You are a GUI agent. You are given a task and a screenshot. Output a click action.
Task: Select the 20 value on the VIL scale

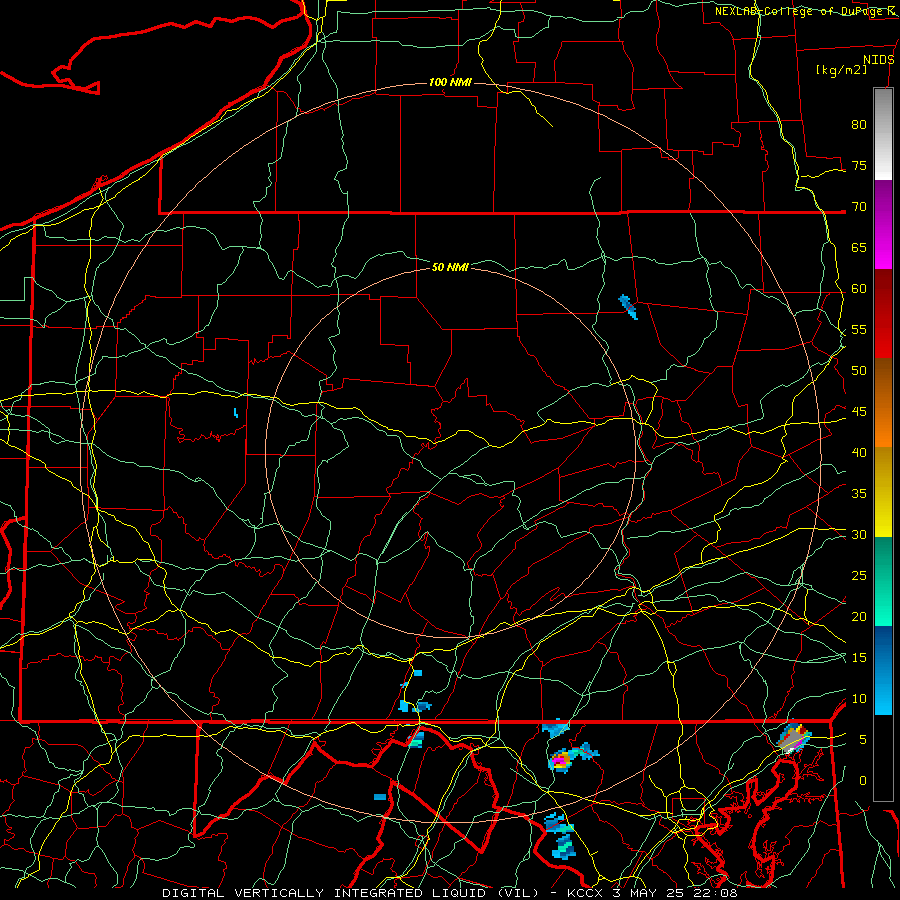pos(859,616)
